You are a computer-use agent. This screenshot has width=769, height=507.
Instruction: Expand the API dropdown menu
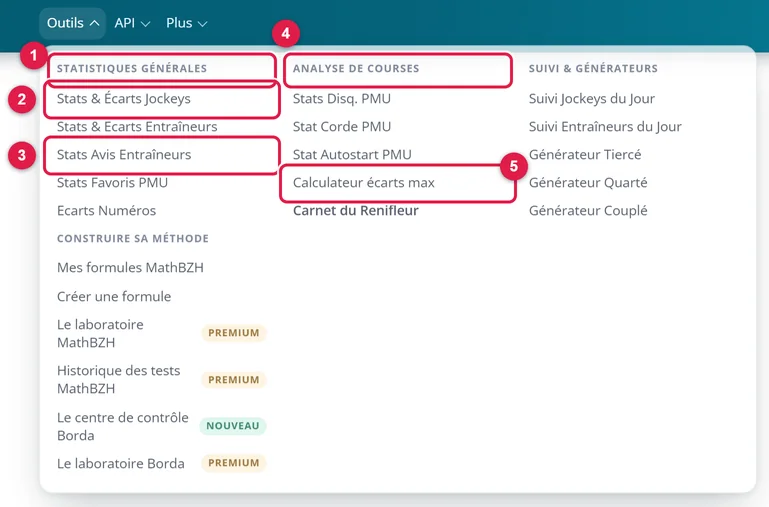[132, 23]
